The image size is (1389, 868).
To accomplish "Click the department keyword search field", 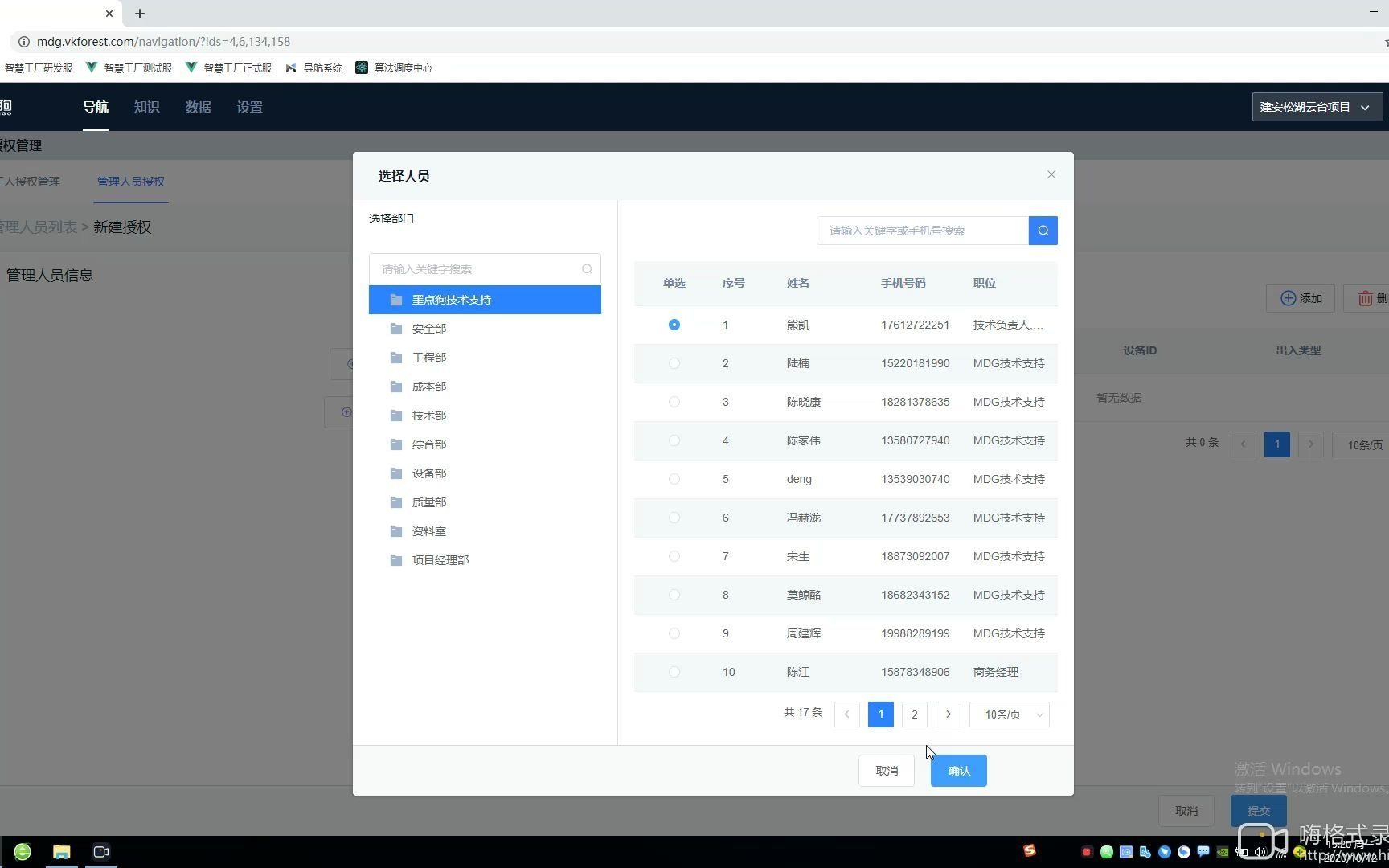I will 485,269.
